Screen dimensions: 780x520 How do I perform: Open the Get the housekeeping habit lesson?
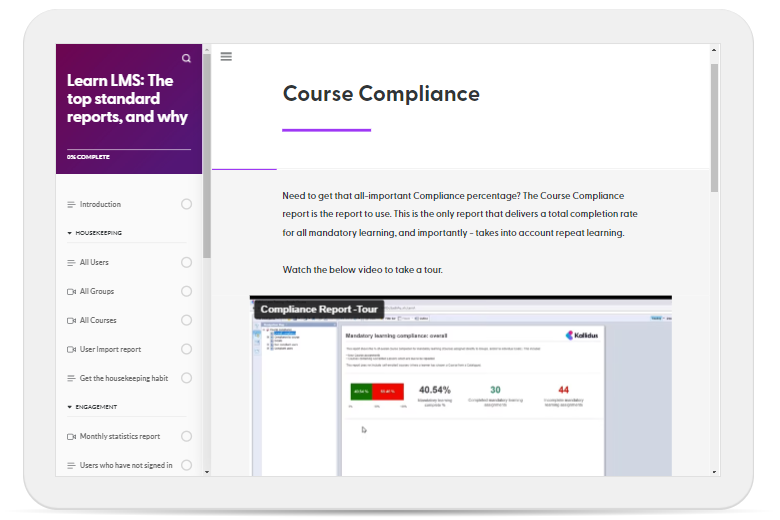(x=123, y=379)
